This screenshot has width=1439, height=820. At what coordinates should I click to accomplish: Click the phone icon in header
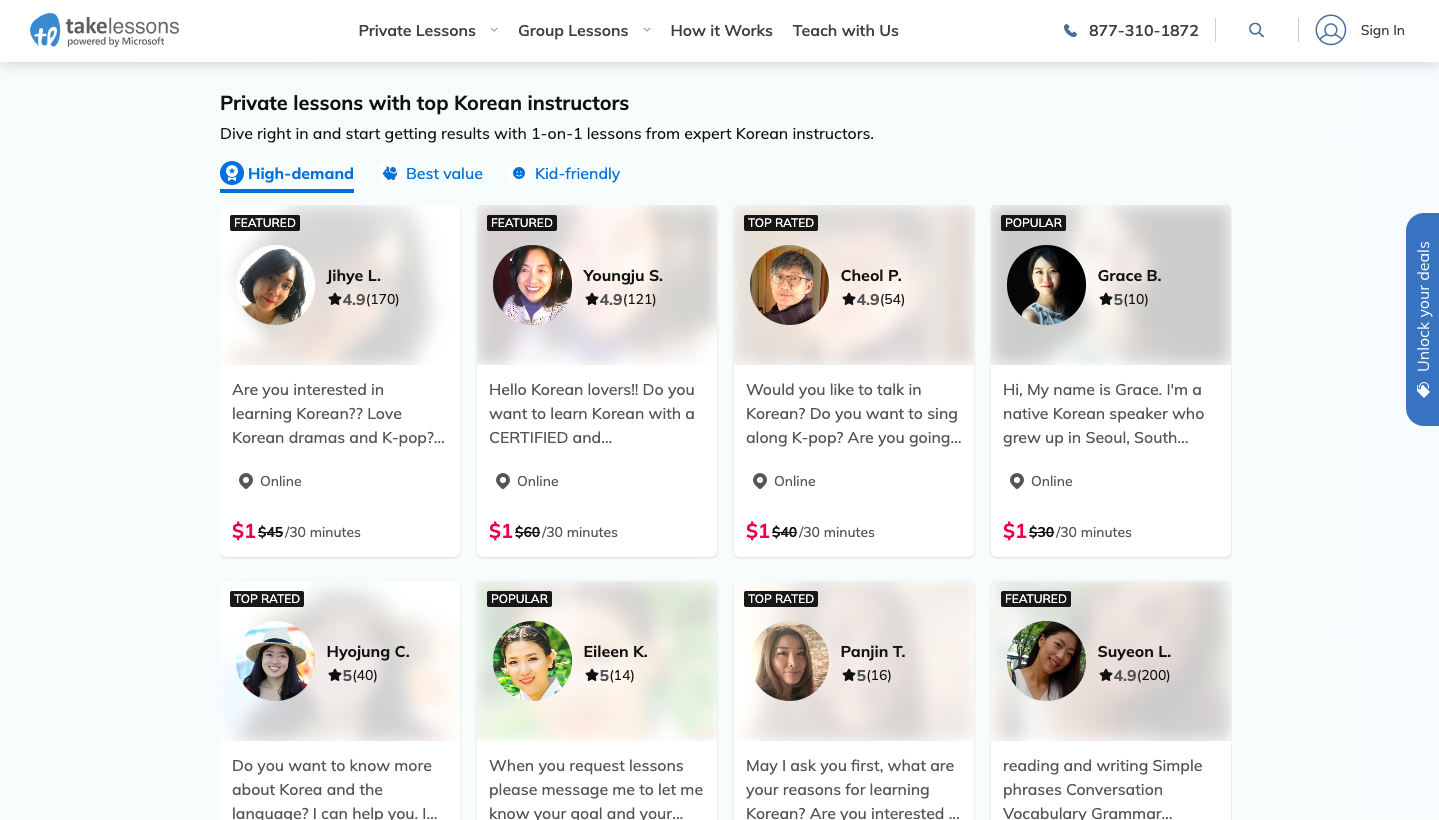1070,31
